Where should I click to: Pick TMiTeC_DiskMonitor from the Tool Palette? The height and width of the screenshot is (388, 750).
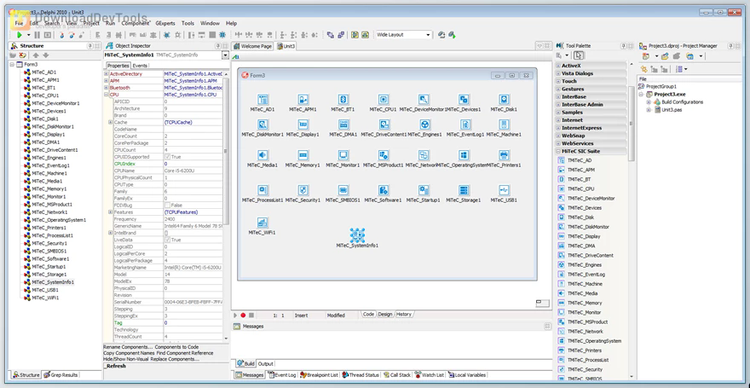[x=588, y=227]
